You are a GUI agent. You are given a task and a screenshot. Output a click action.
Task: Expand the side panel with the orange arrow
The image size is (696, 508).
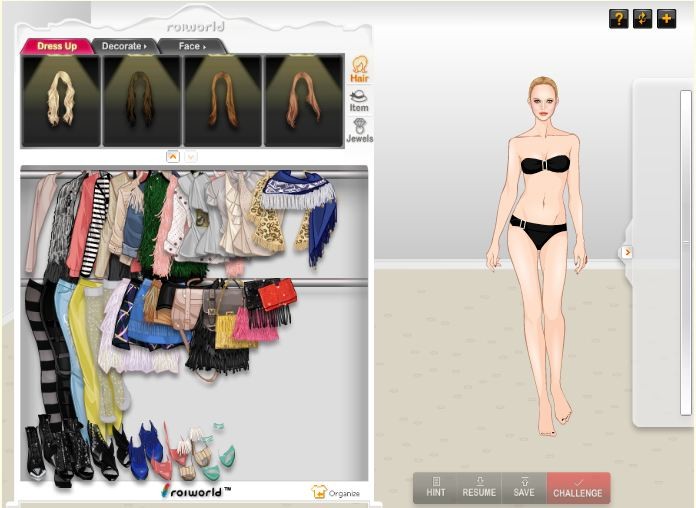pos(627,253)
